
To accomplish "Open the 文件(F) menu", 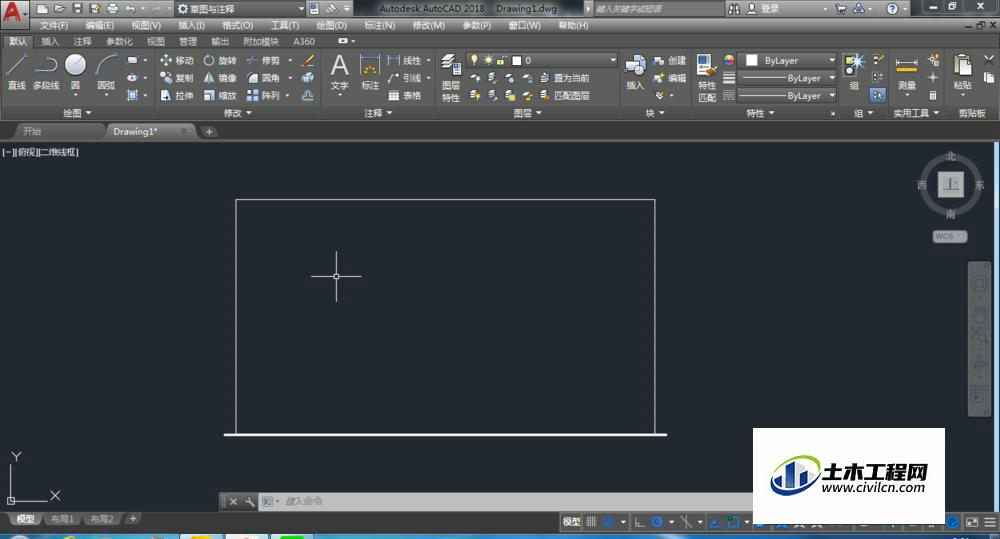I will coord(54,26).
